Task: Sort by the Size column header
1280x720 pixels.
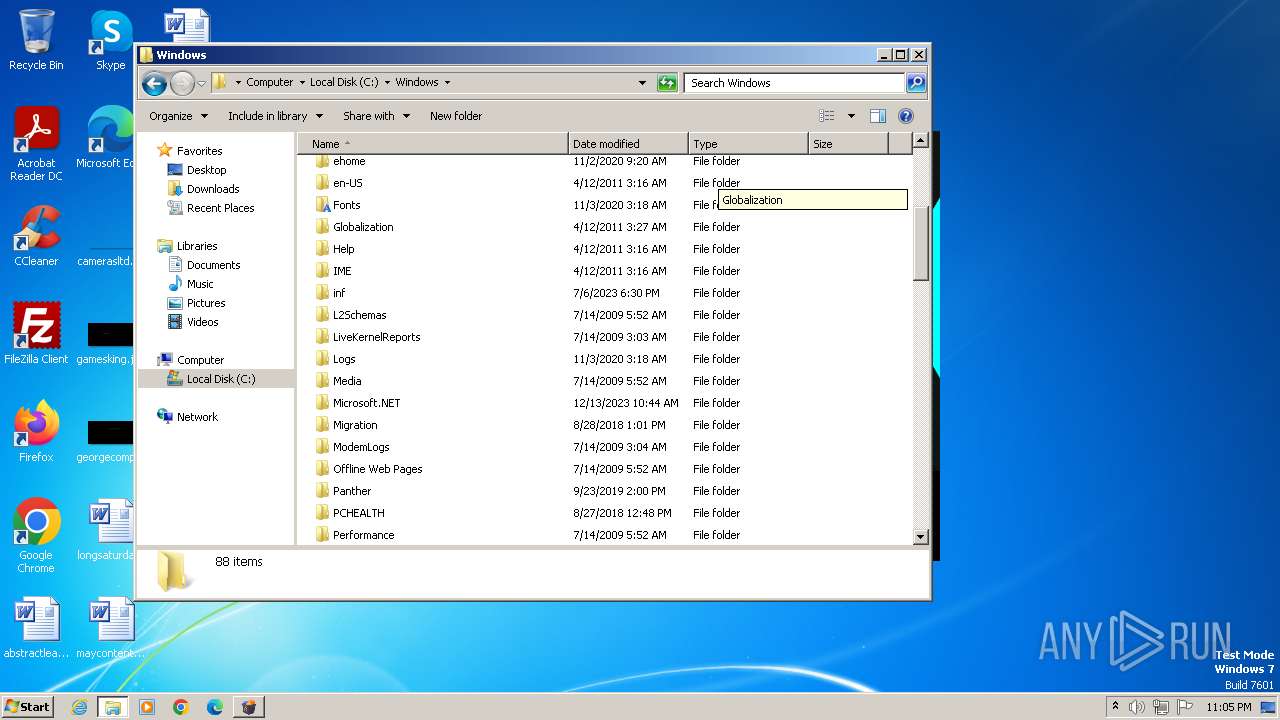Action: point(848,144)
